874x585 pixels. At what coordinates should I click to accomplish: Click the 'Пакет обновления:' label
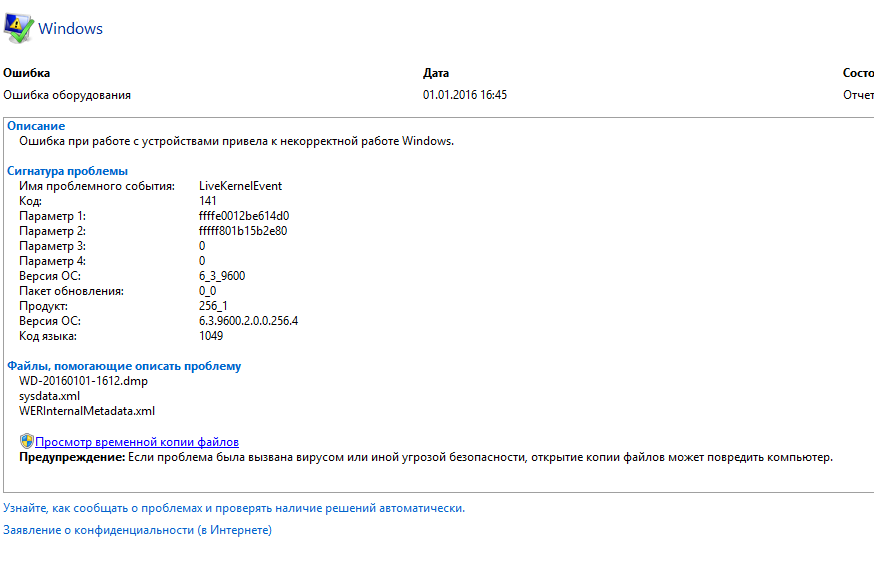click(x=71, y=291)
